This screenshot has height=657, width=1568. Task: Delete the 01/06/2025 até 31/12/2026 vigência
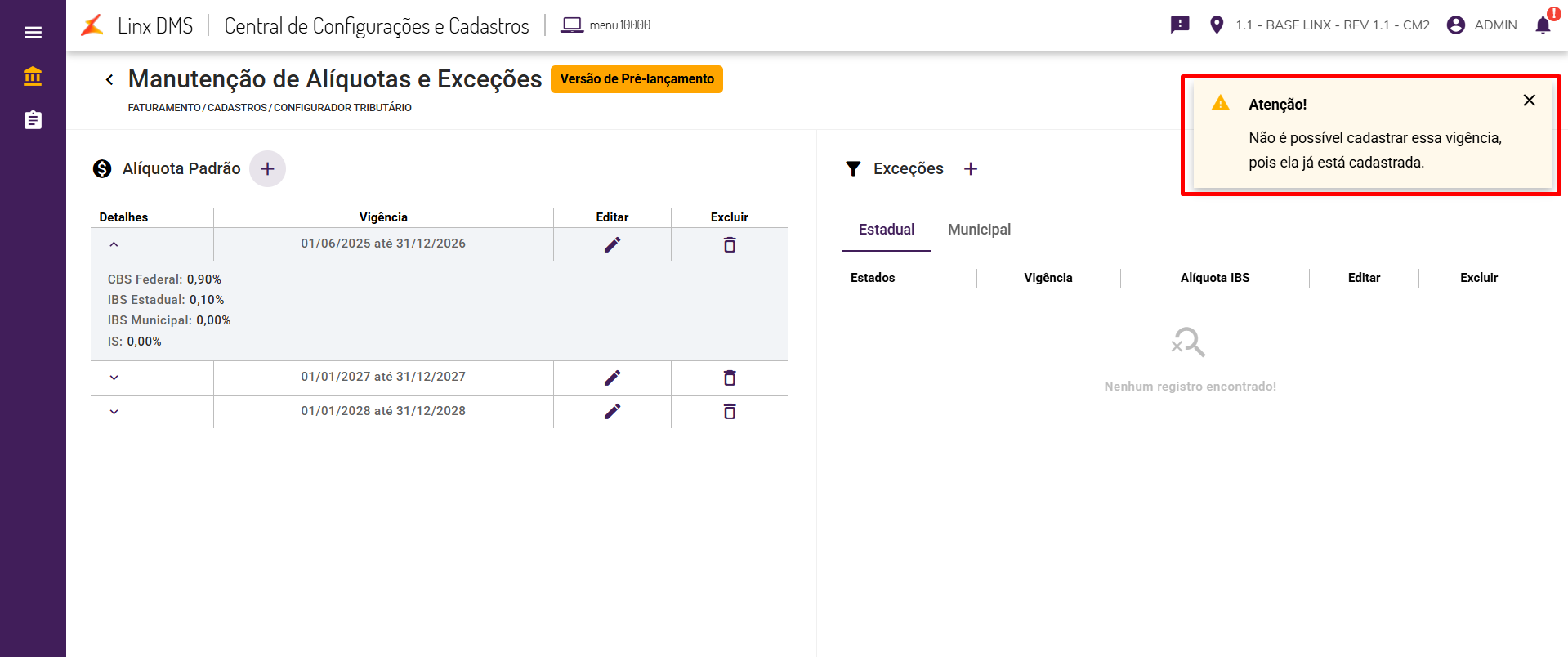[x=730, y=244]
